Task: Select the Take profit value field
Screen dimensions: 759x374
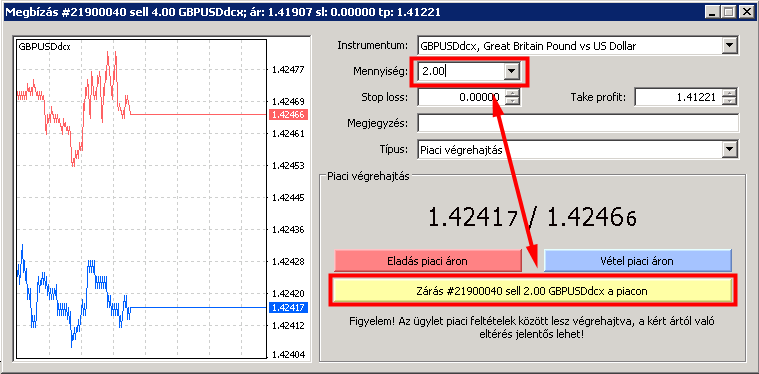Action: (678, 97)
